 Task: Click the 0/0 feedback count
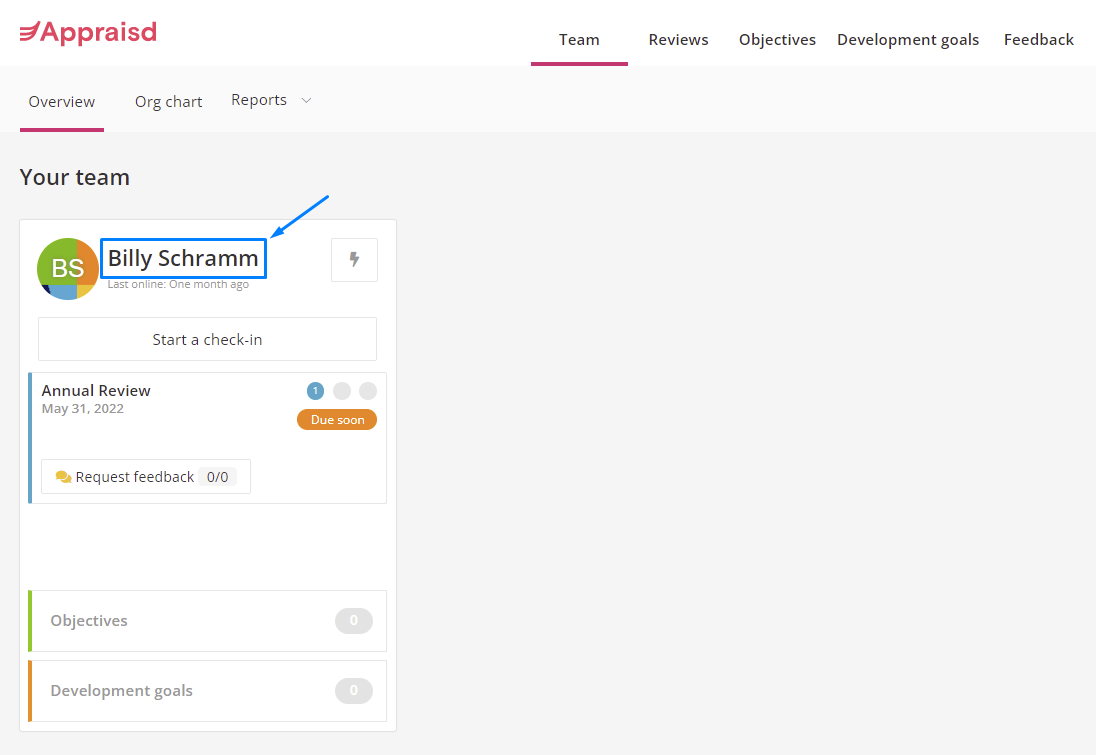click(x=217, y=477)
